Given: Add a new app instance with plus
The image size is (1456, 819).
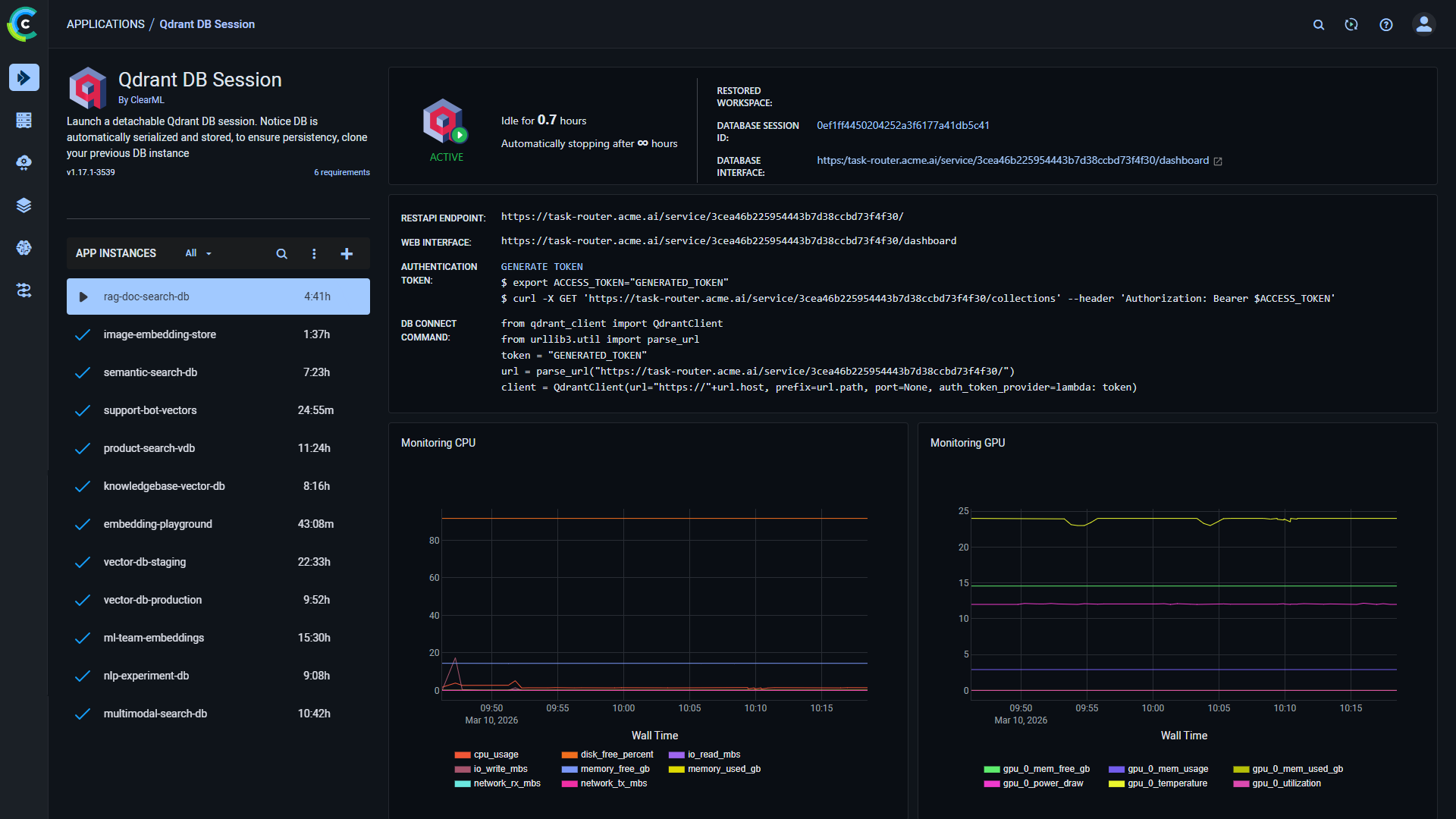Looking at the screenshot, I should (x=347, y=253).
